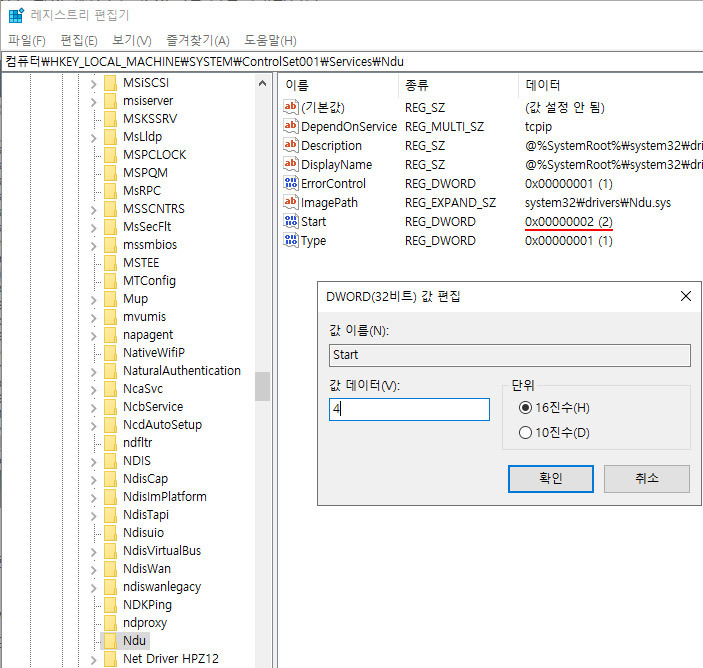The height and width of the screenshot is (668, 703).
Task: Select the ndiswanlegacy tree item
Action: (x=162, y=587)
